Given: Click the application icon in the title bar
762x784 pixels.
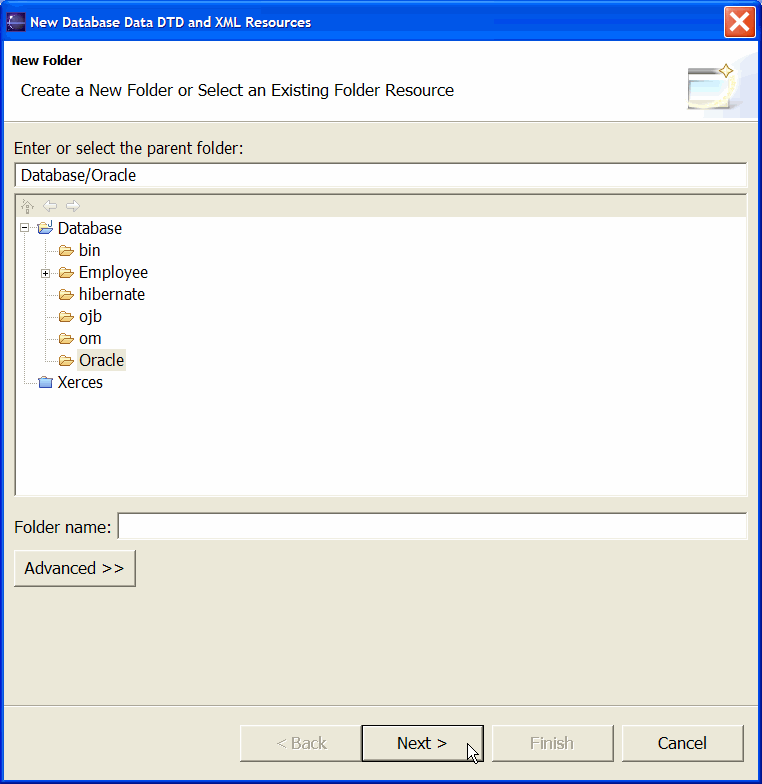Looking at the screenshot, I should [x=16, y=22].
